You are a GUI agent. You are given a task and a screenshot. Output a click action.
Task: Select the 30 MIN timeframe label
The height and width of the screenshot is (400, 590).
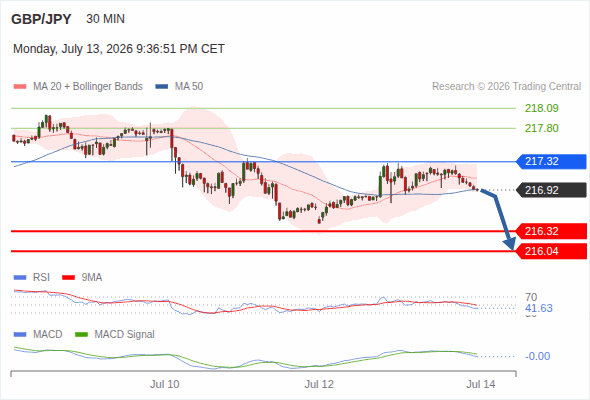coord(105,19)
